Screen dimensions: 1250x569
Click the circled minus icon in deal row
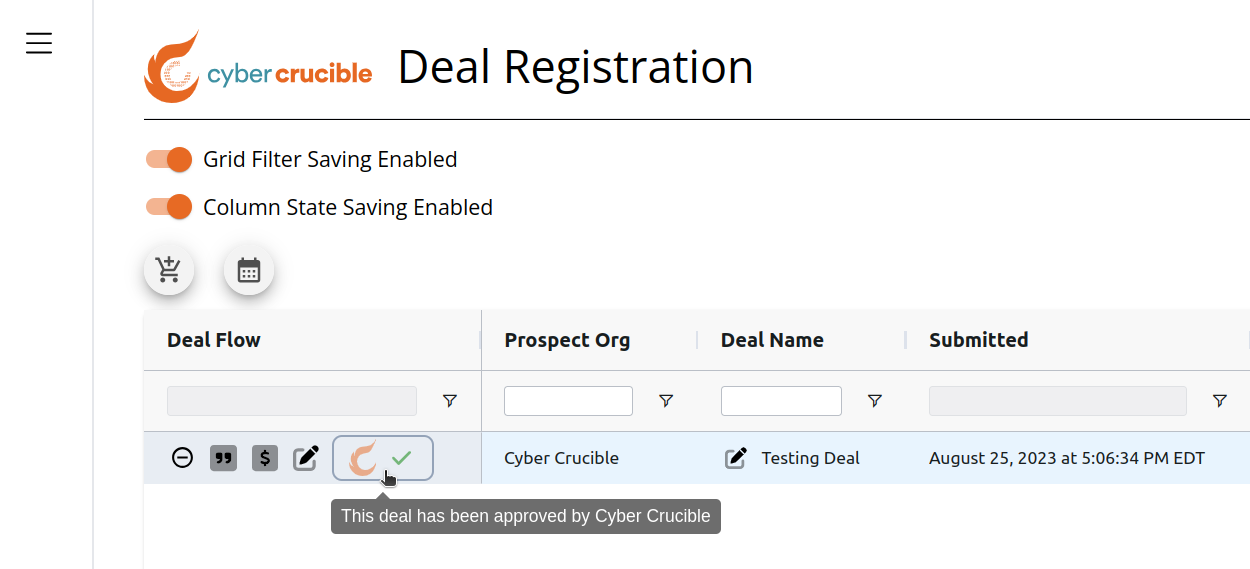pyautogui.click(x=182, y=458)
